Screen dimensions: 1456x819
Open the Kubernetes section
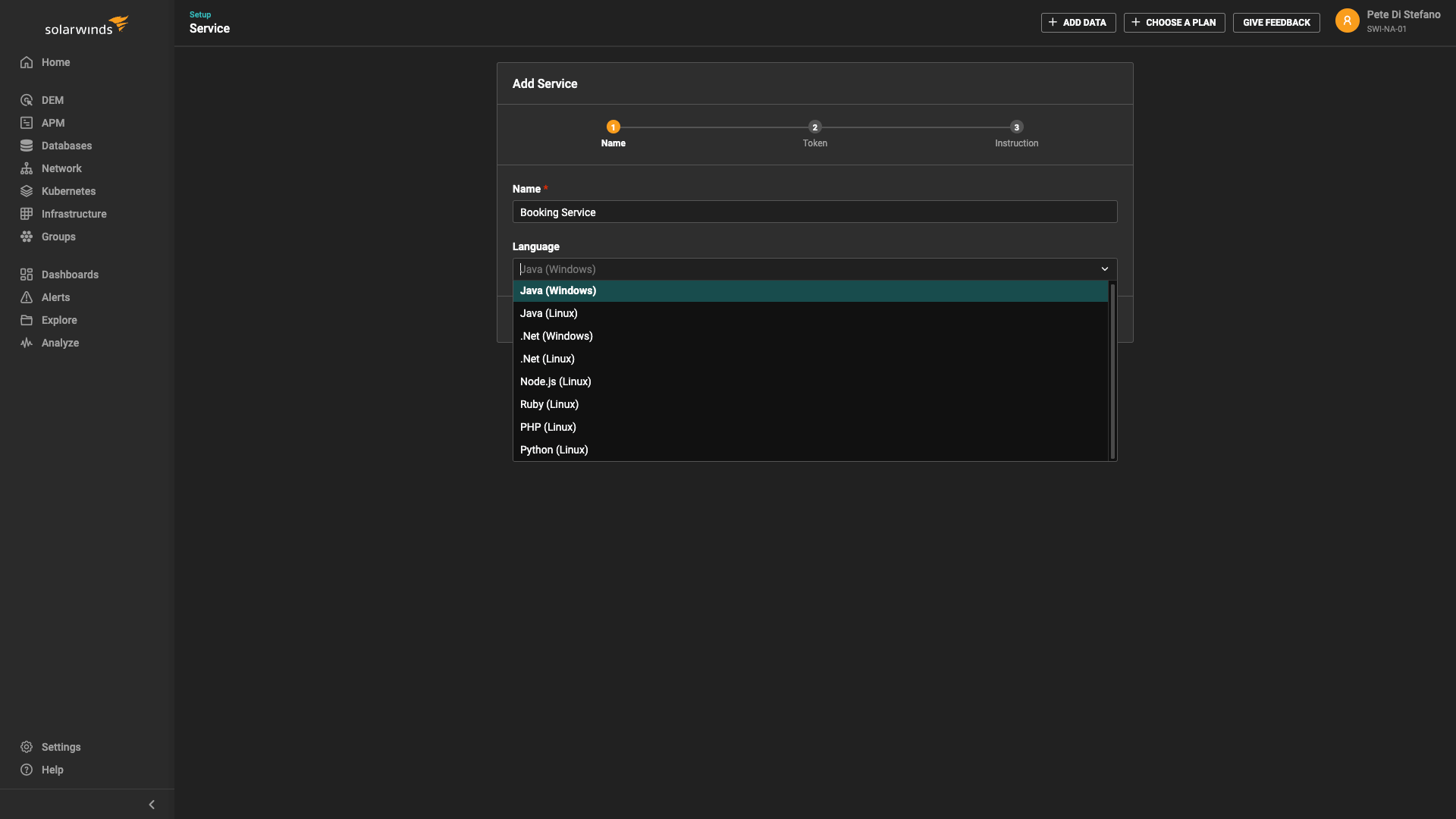tap(27, 191)
